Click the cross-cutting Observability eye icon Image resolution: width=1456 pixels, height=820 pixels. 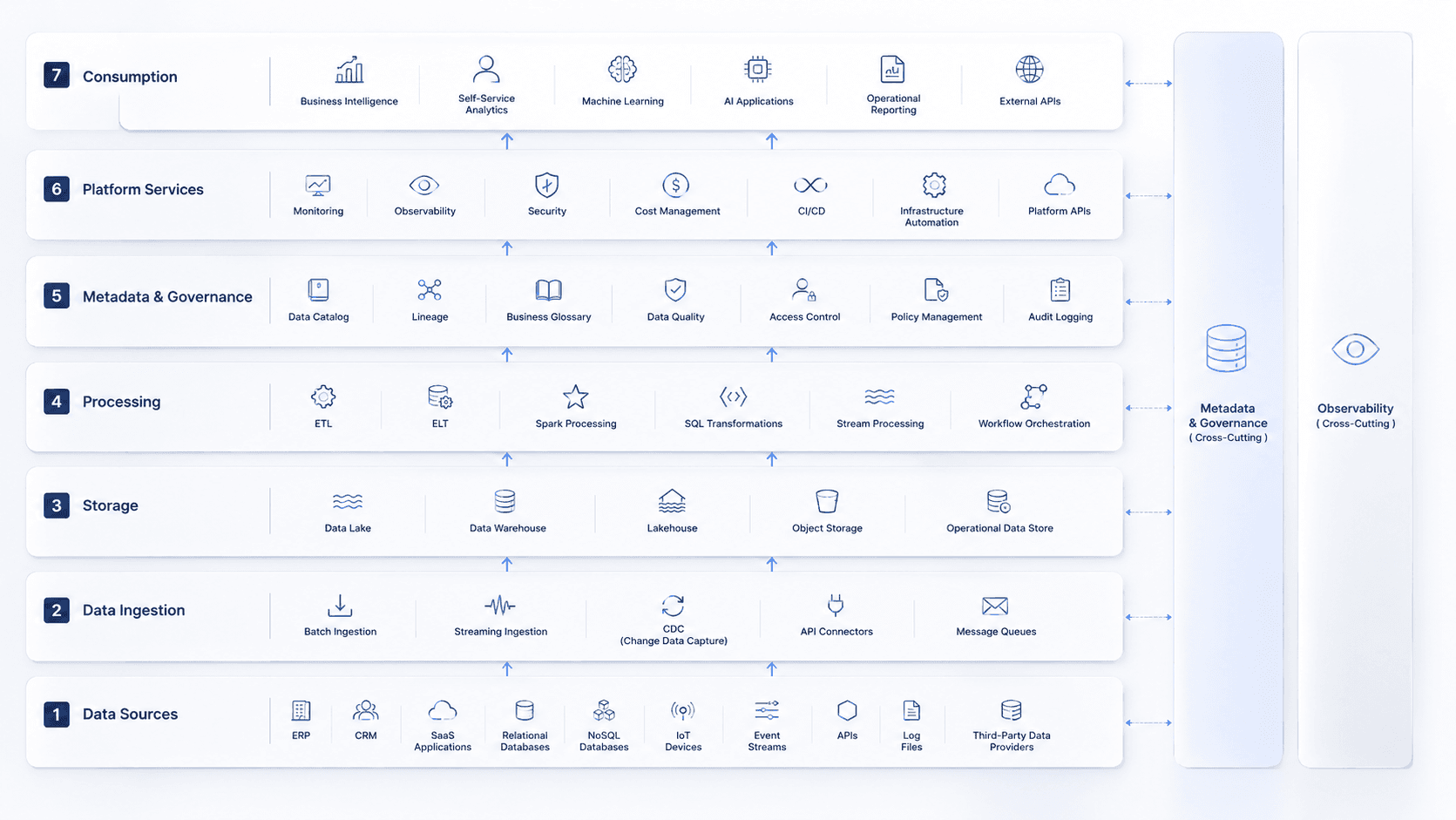pos(1355,349)
